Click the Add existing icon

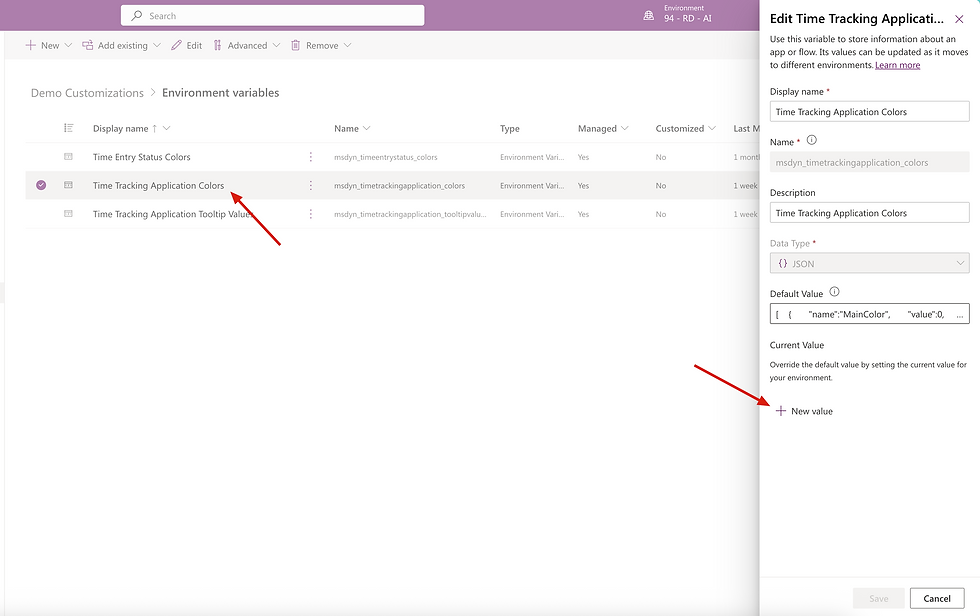click(88, 45)
